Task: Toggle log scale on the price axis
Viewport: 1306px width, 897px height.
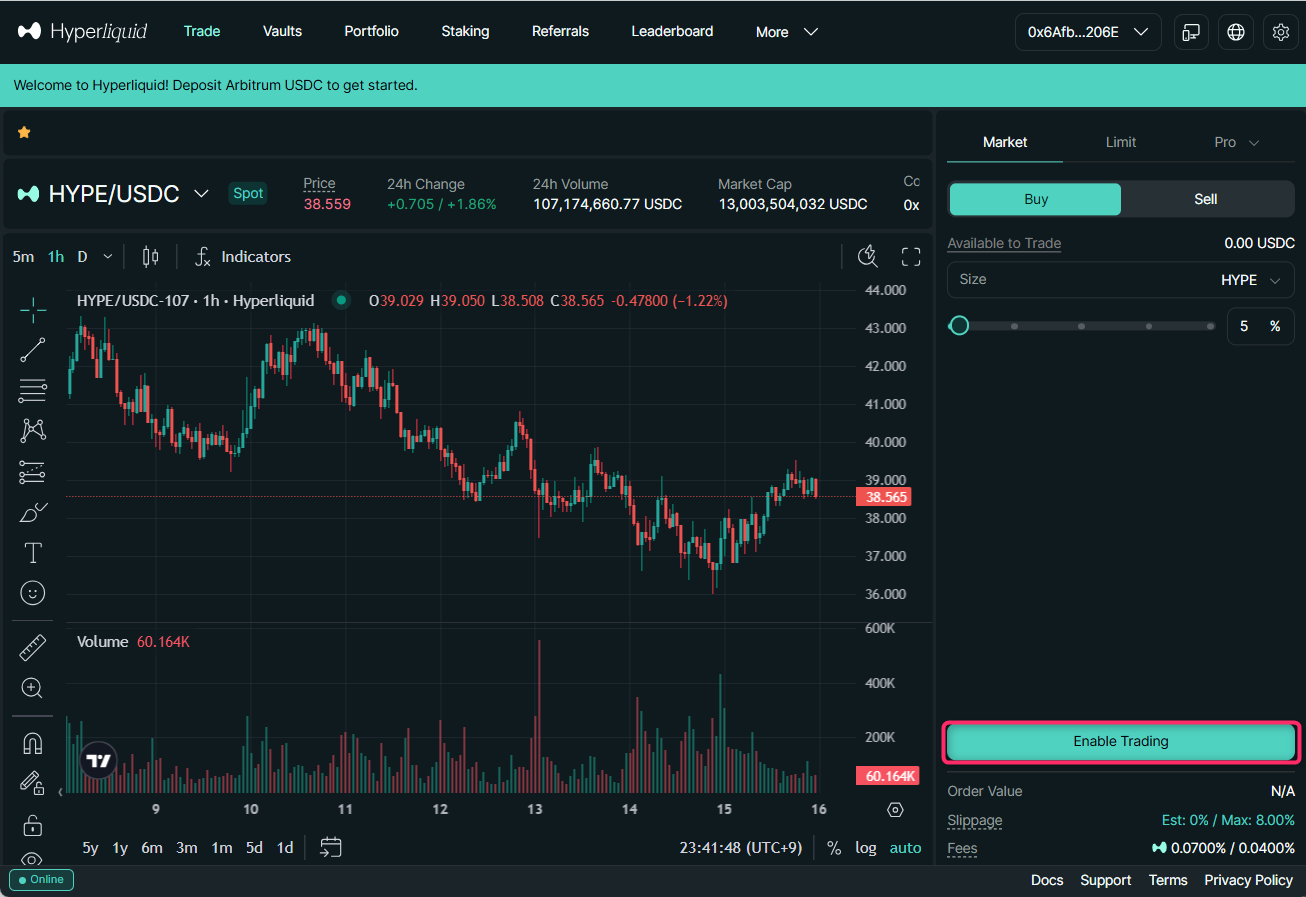Action: [865, 847]
